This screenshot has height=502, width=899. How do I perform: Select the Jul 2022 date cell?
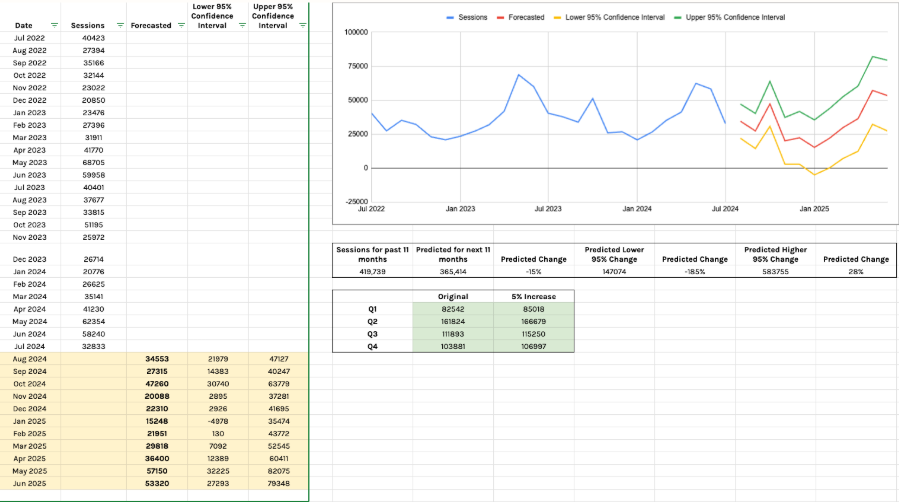point(30,38)
